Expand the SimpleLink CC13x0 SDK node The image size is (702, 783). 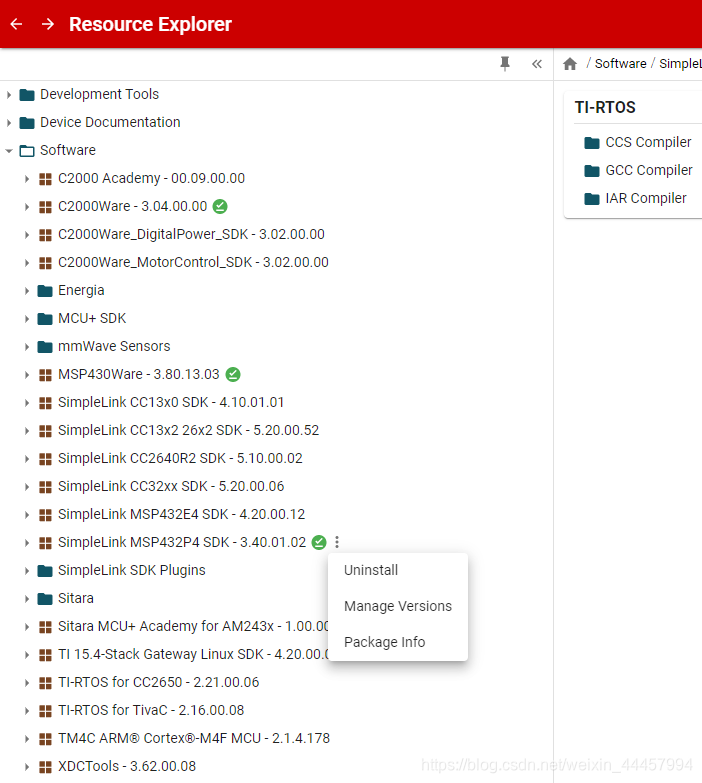[26, 402]
